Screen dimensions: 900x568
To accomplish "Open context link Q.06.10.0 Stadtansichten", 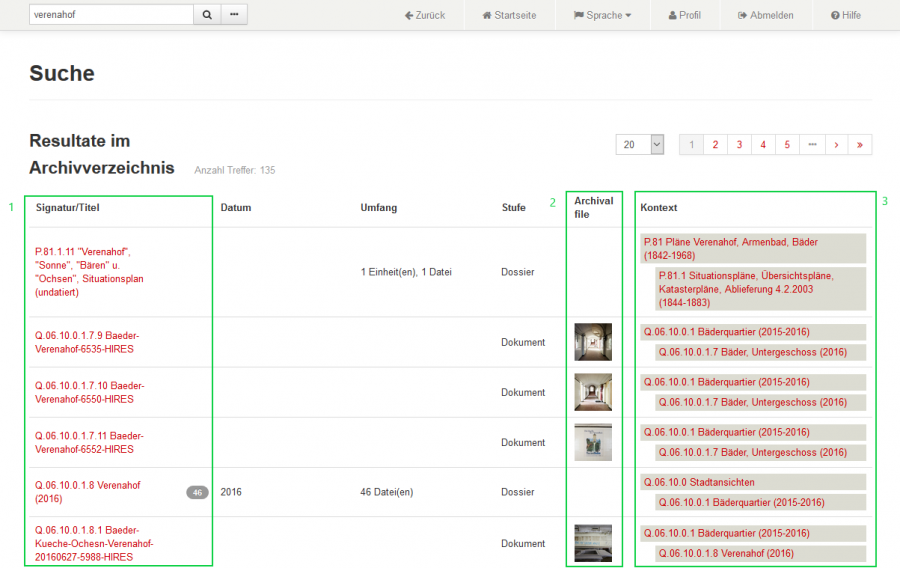I will (699, 482).
